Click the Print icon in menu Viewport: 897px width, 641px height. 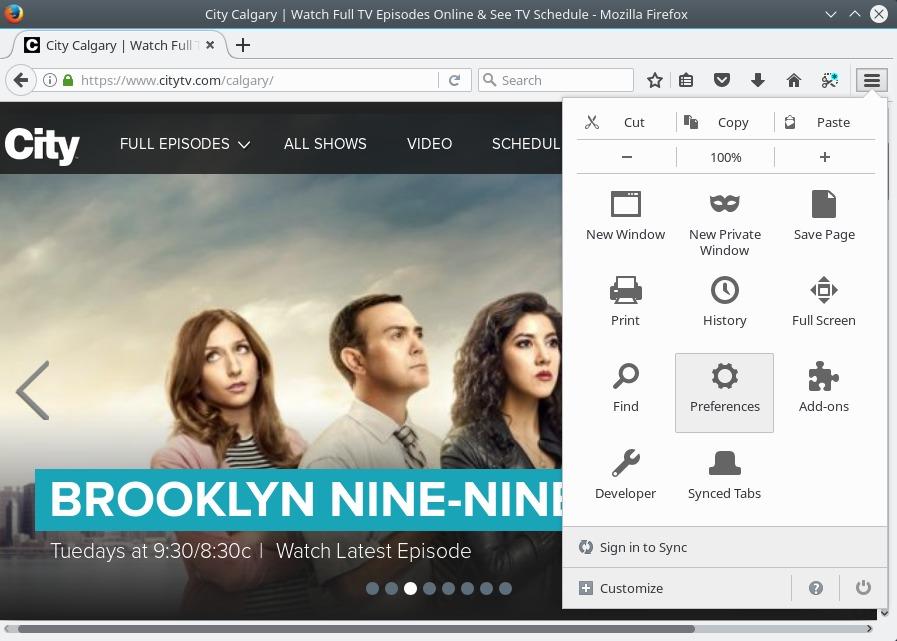pos(625,300)
